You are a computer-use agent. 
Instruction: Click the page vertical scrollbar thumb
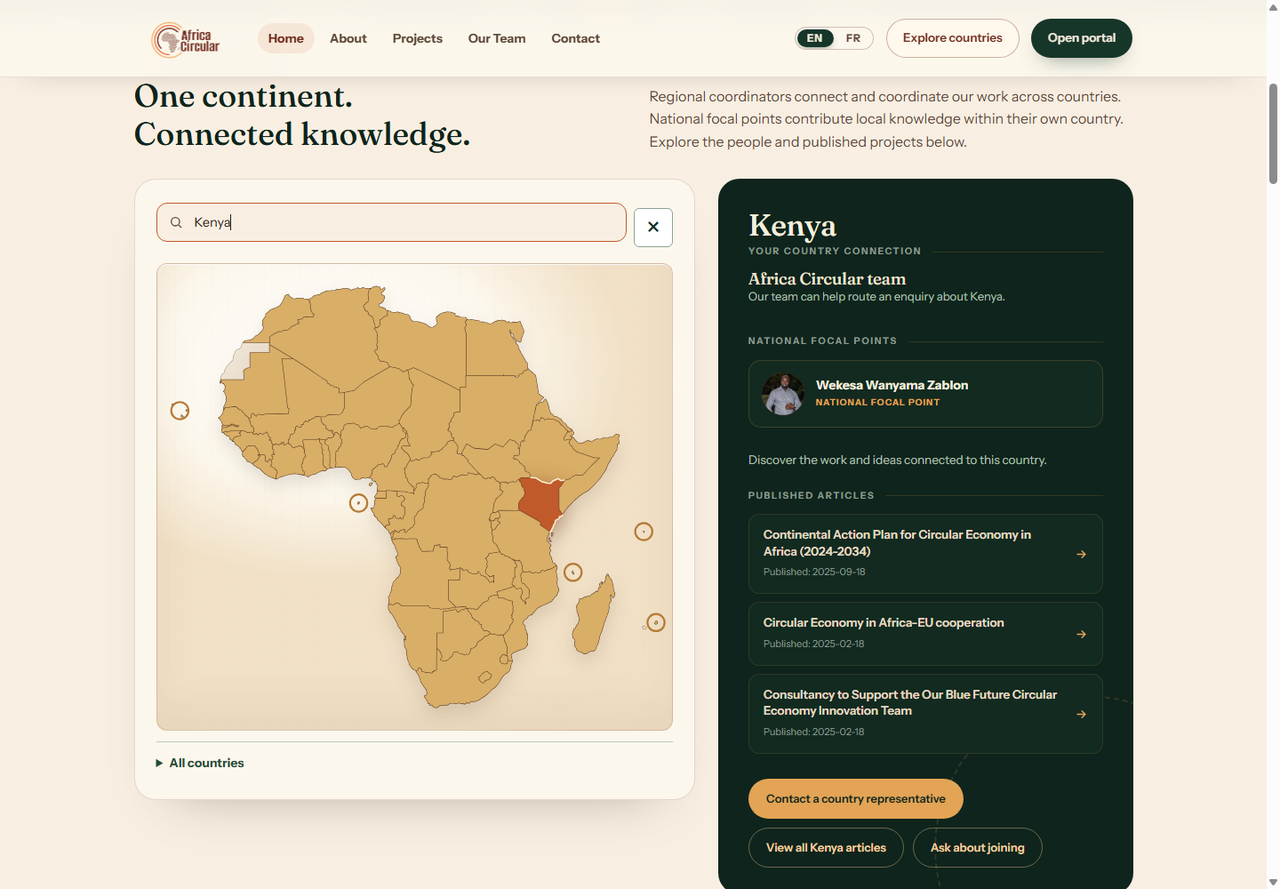click(1273, 133)
